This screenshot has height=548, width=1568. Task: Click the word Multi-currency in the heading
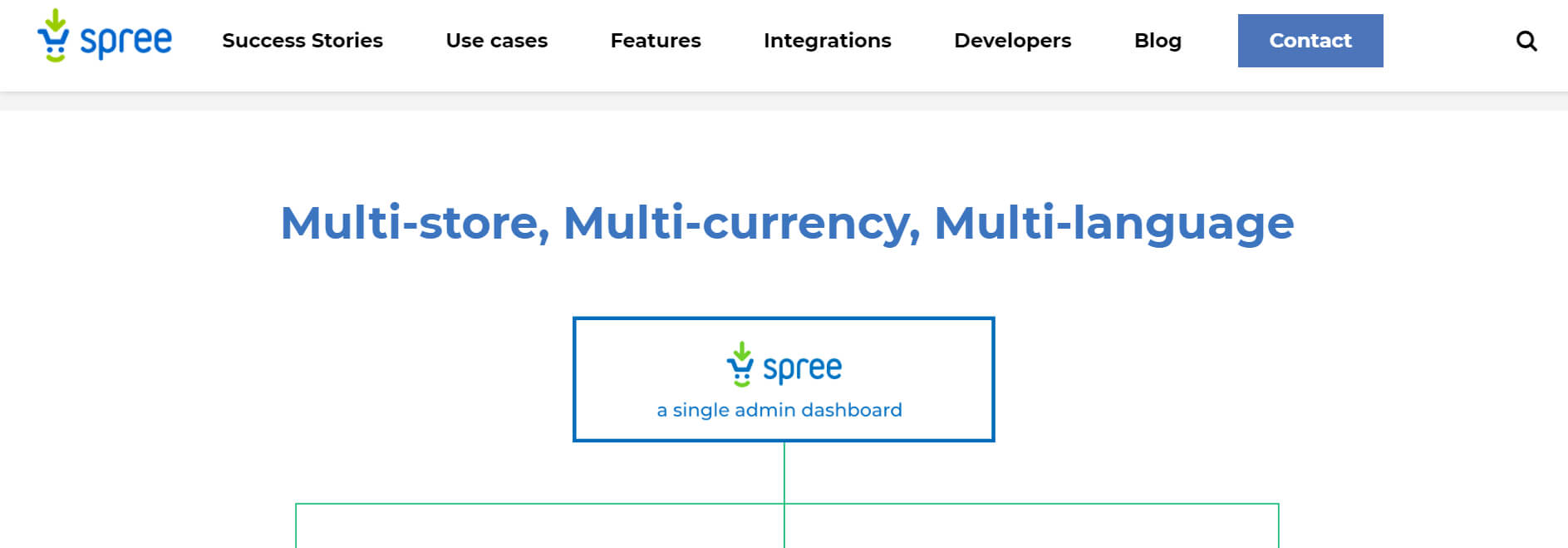741,224
